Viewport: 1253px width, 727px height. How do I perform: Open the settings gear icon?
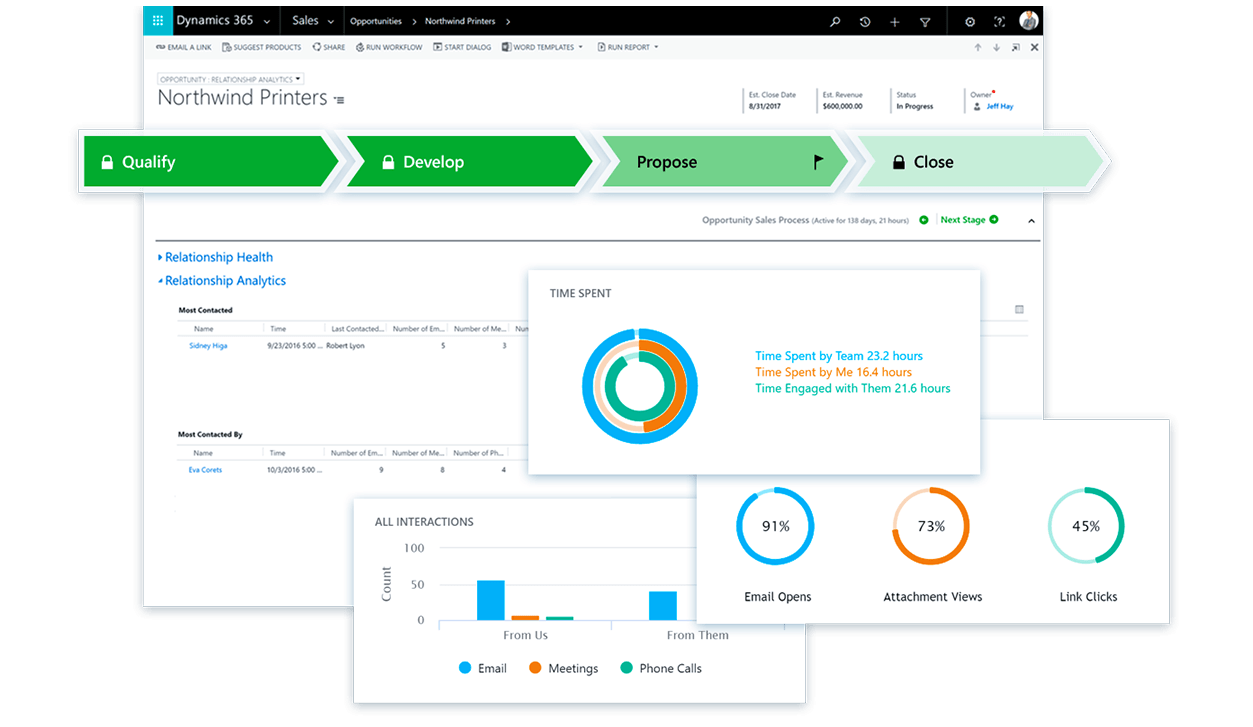pyautogui.click(x=970, y=22)
